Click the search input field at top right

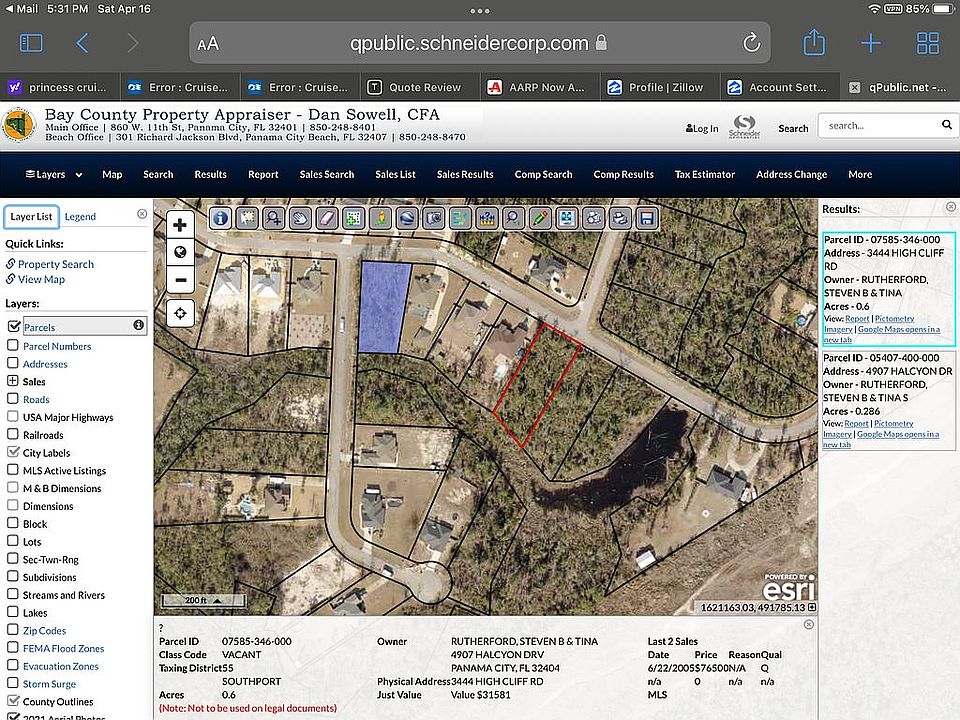878,126
